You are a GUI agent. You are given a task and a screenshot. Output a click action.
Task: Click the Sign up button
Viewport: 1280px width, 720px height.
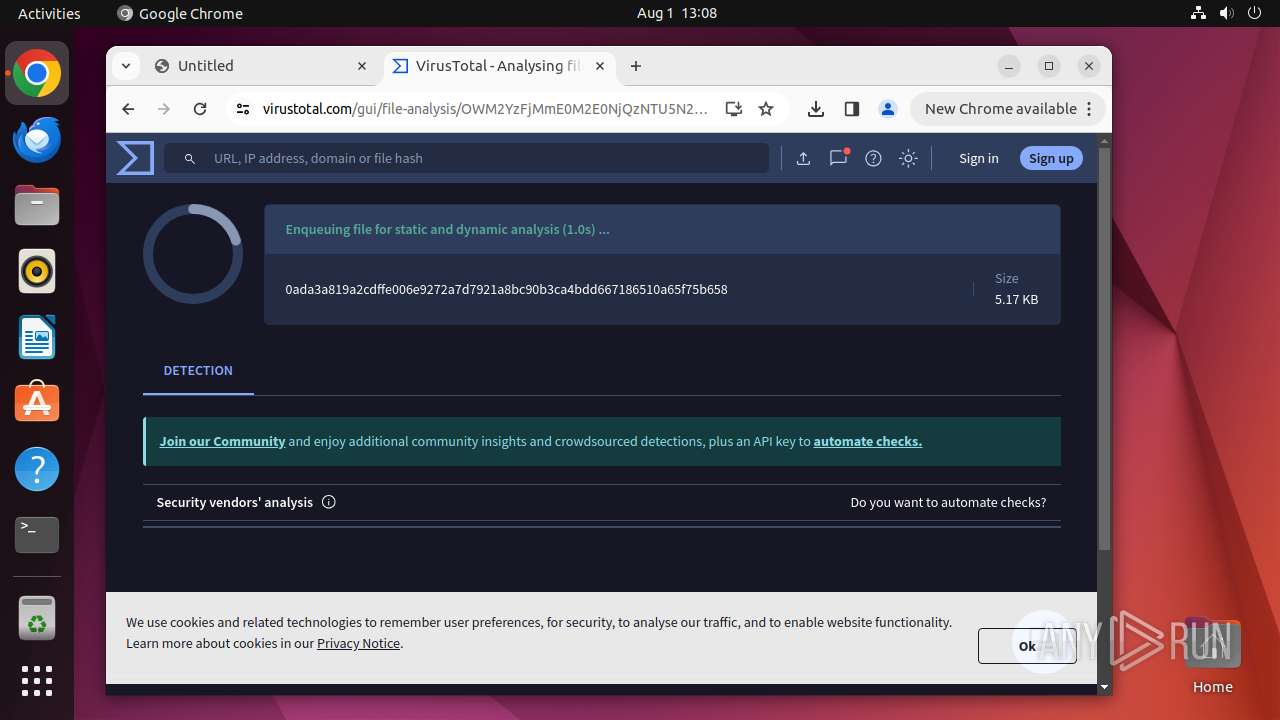(x=1051, y=158)
